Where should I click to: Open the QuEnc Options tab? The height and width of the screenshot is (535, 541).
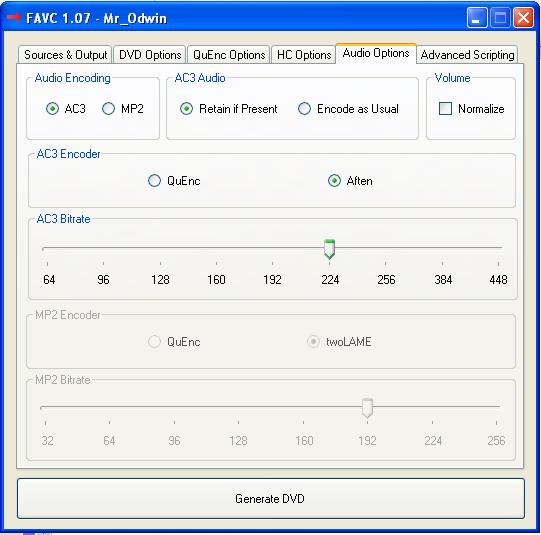pyautogui.click(x=229, y=55)
